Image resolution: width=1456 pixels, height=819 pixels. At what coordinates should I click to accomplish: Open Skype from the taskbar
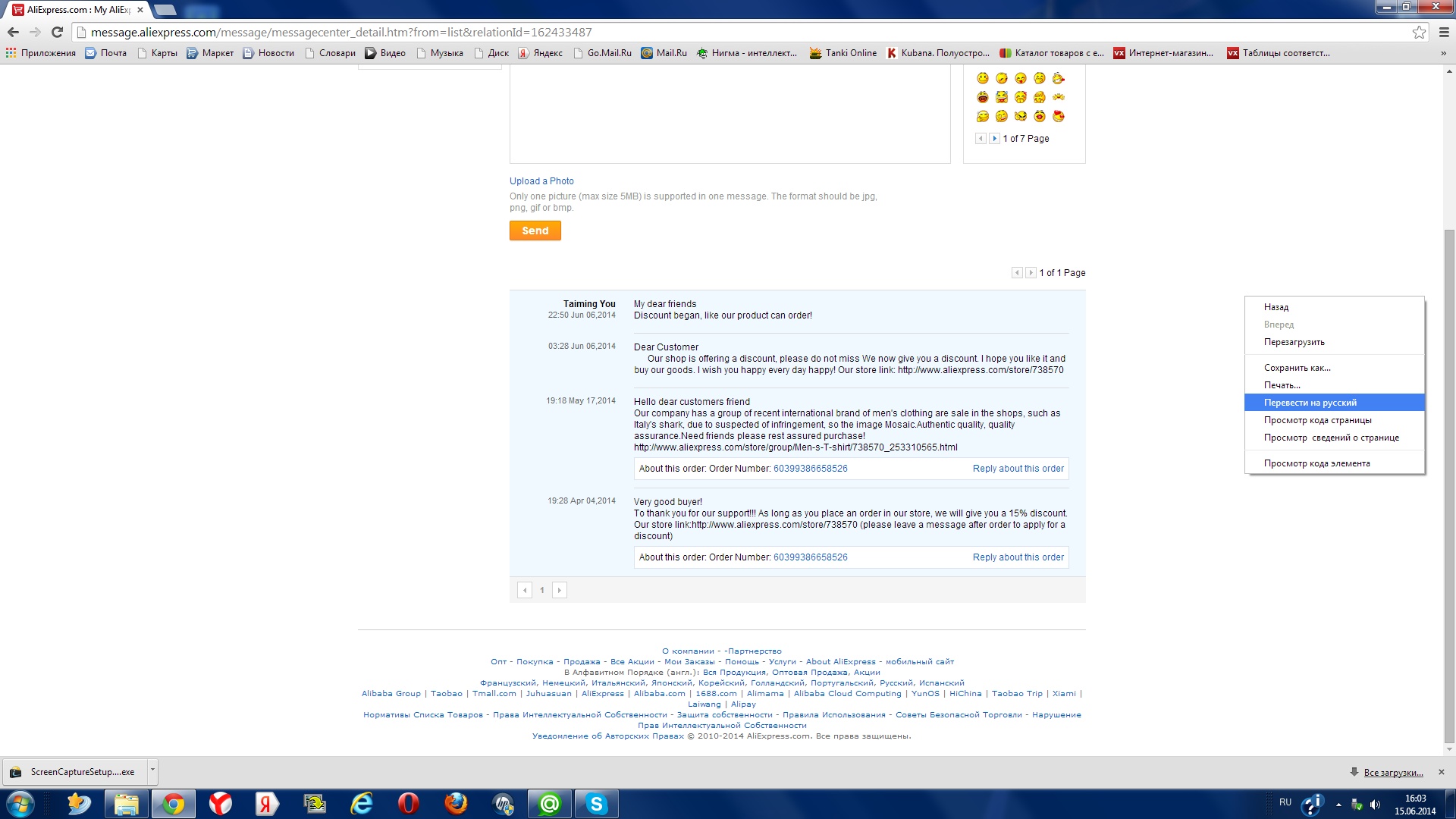pos(597,804)
